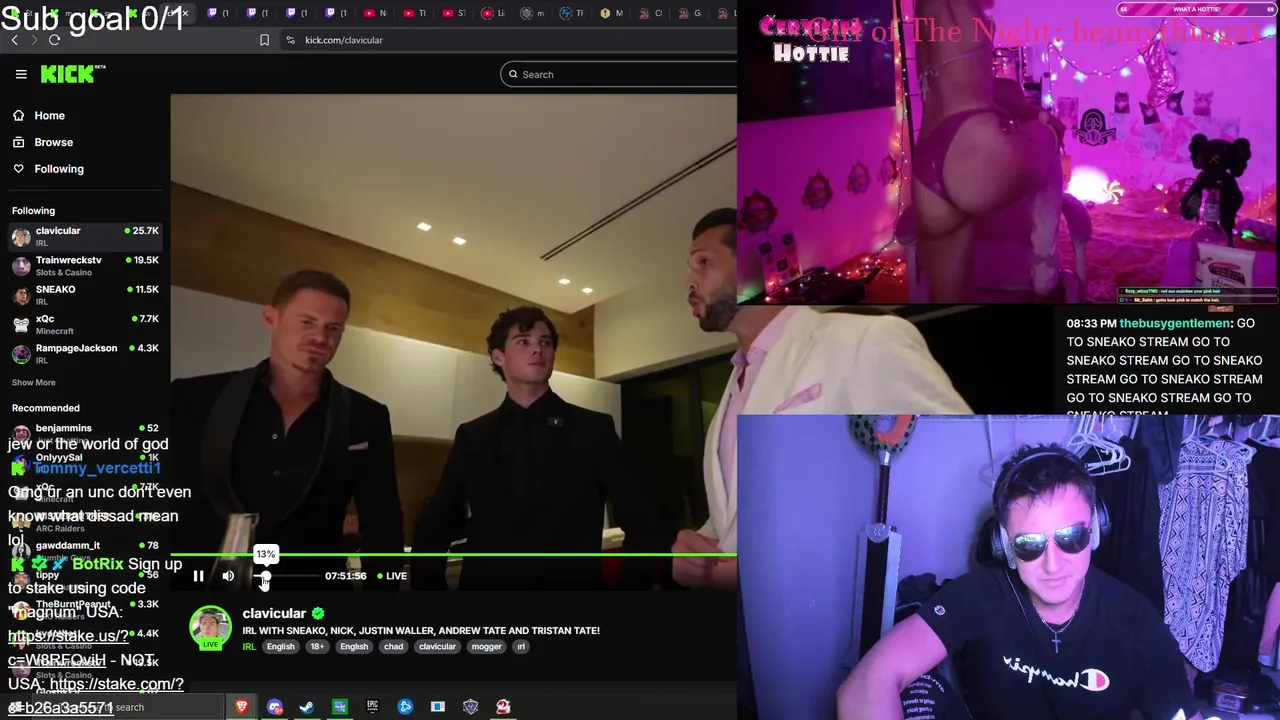This screenshot has height=720, width=1280.
Task: Select the mogger stream tag
Action: (487, 647)
